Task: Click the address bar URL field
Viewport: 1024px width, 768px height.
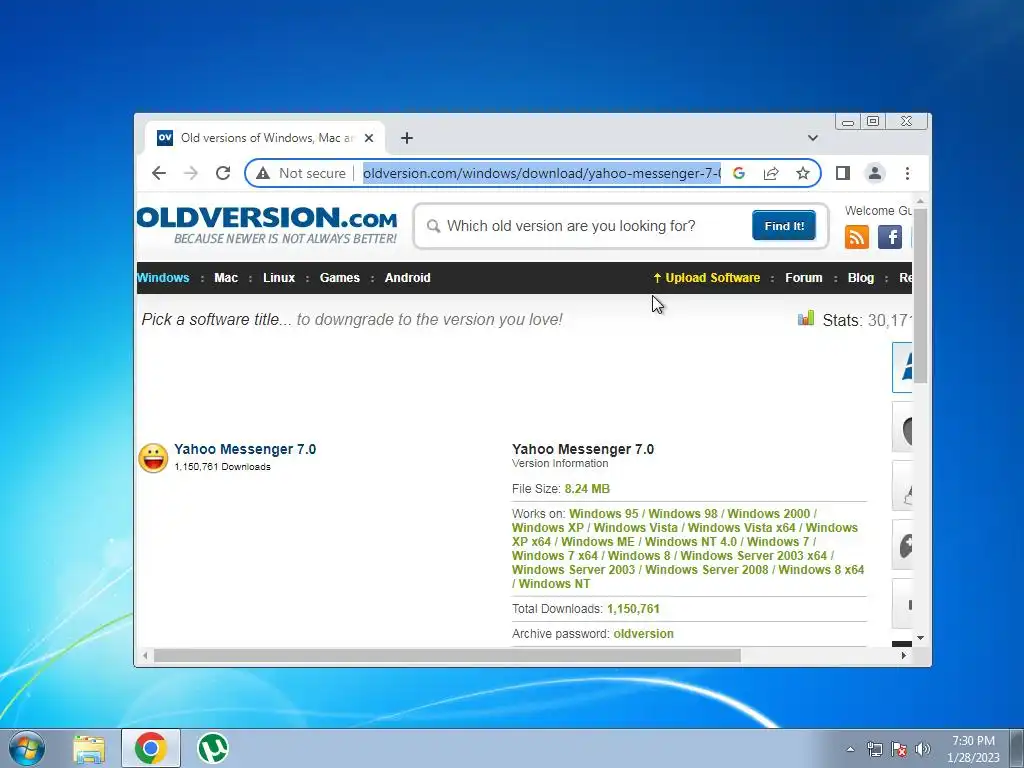Action: [541, 173]
